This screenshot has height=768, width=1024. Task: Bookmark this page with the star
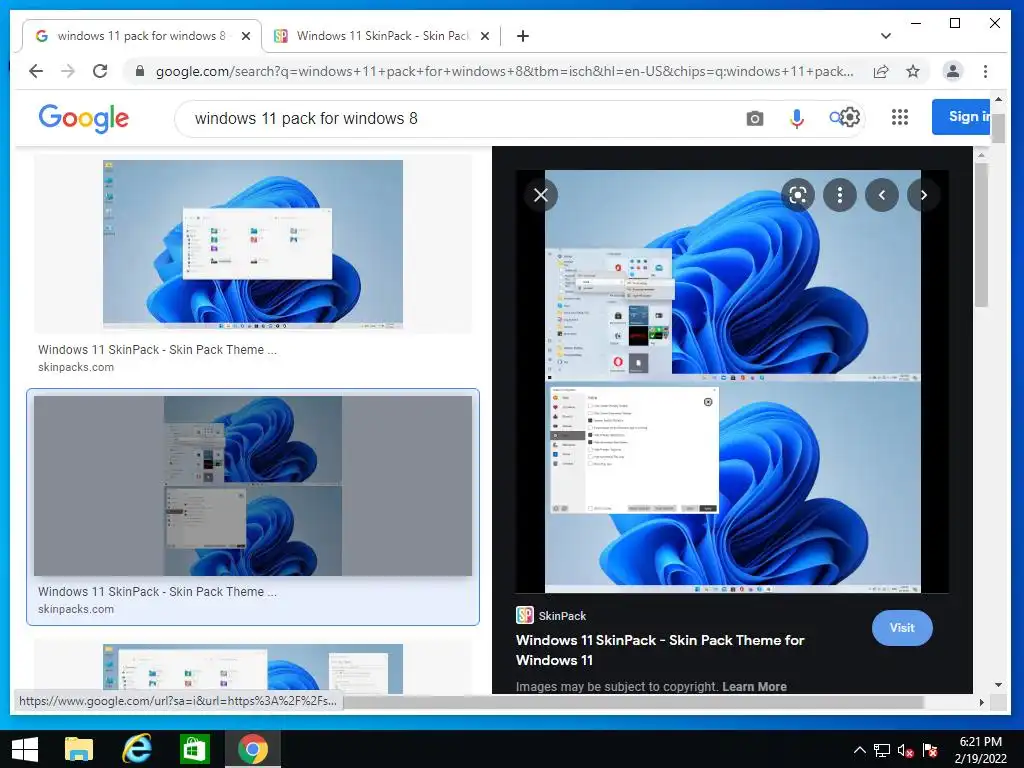(x=913, y=71)
